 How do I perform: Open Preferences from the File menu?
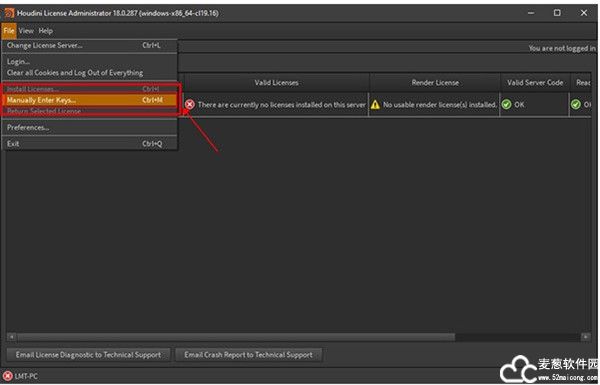tap(90, 127)
